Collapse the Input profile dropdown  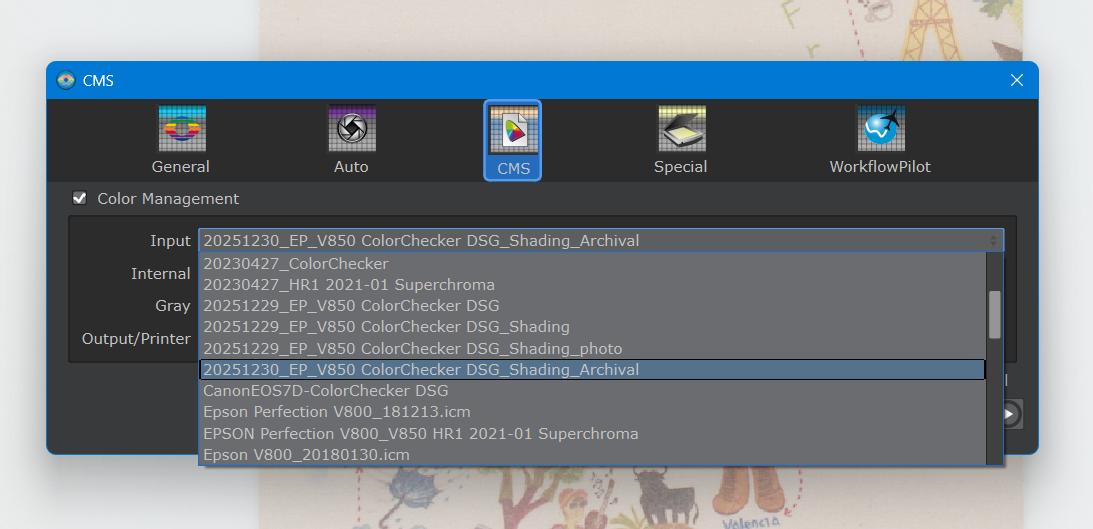click(x=600, y=240)
